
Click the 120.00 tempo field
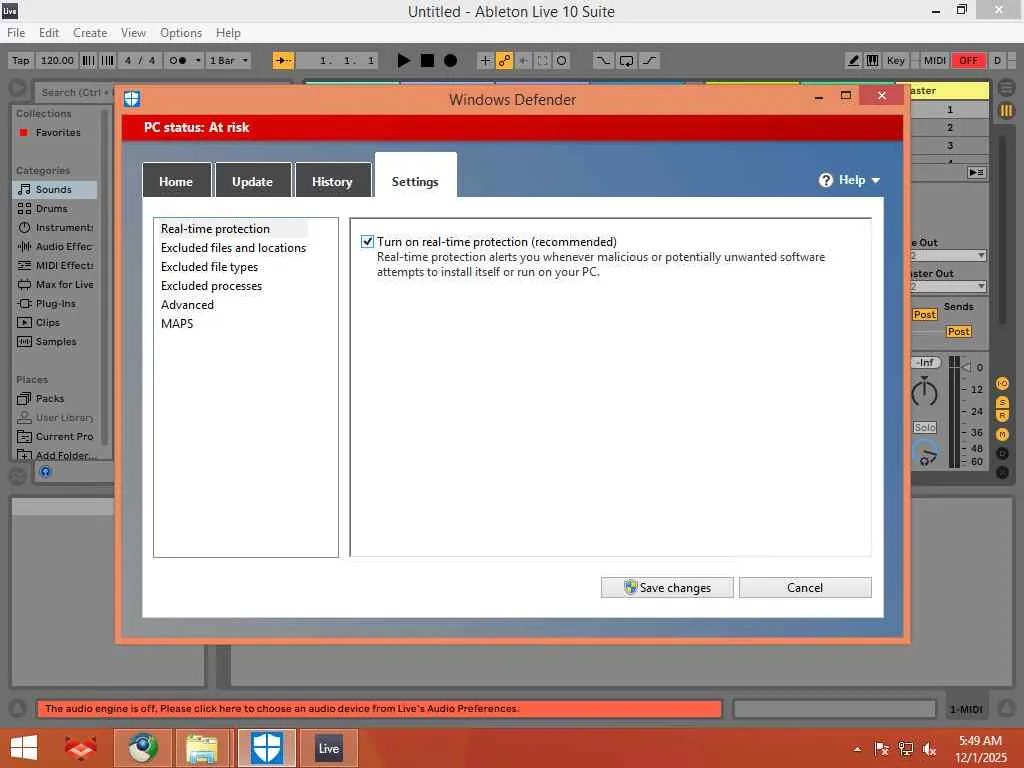tap(57, 61)
